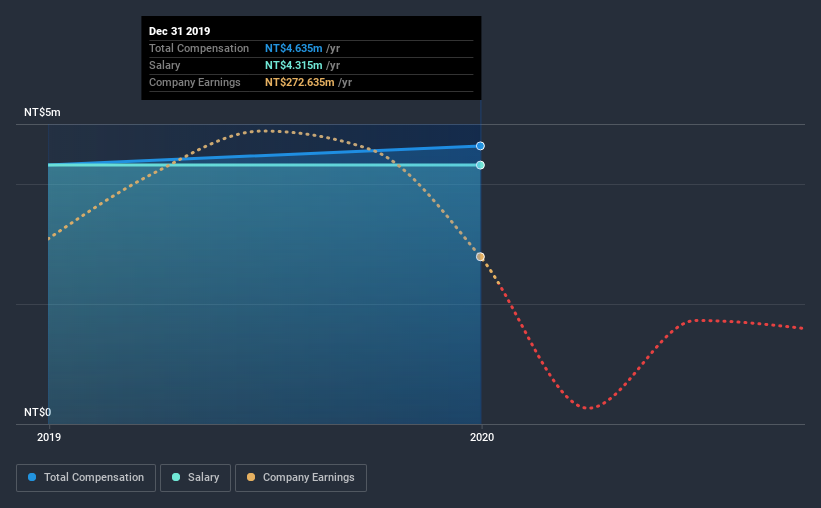Screen dimensions: 821x508
Task: Click the Salary tooltip row label
Action: click(164, 65)
